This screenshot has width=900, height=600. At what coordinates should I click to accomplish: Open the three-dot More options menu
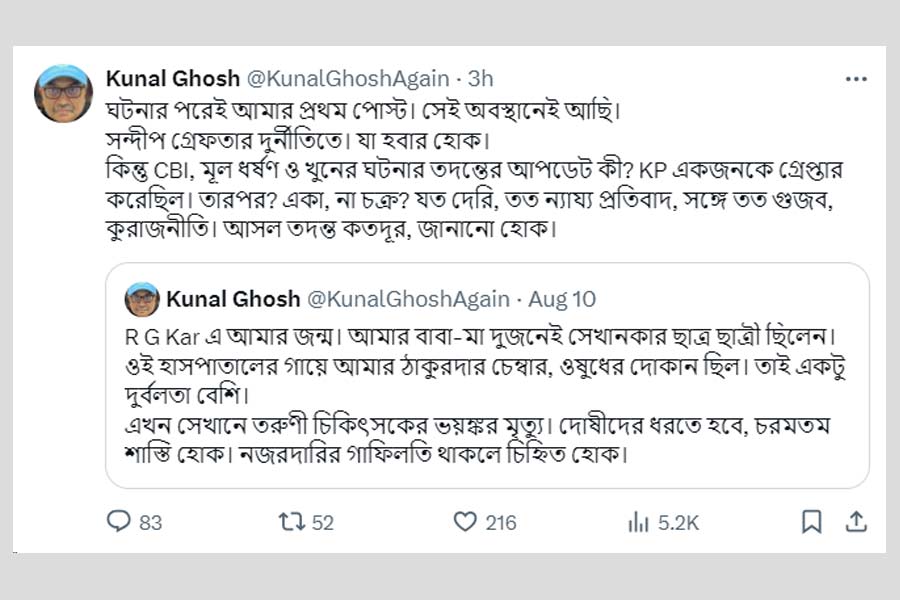856,78
